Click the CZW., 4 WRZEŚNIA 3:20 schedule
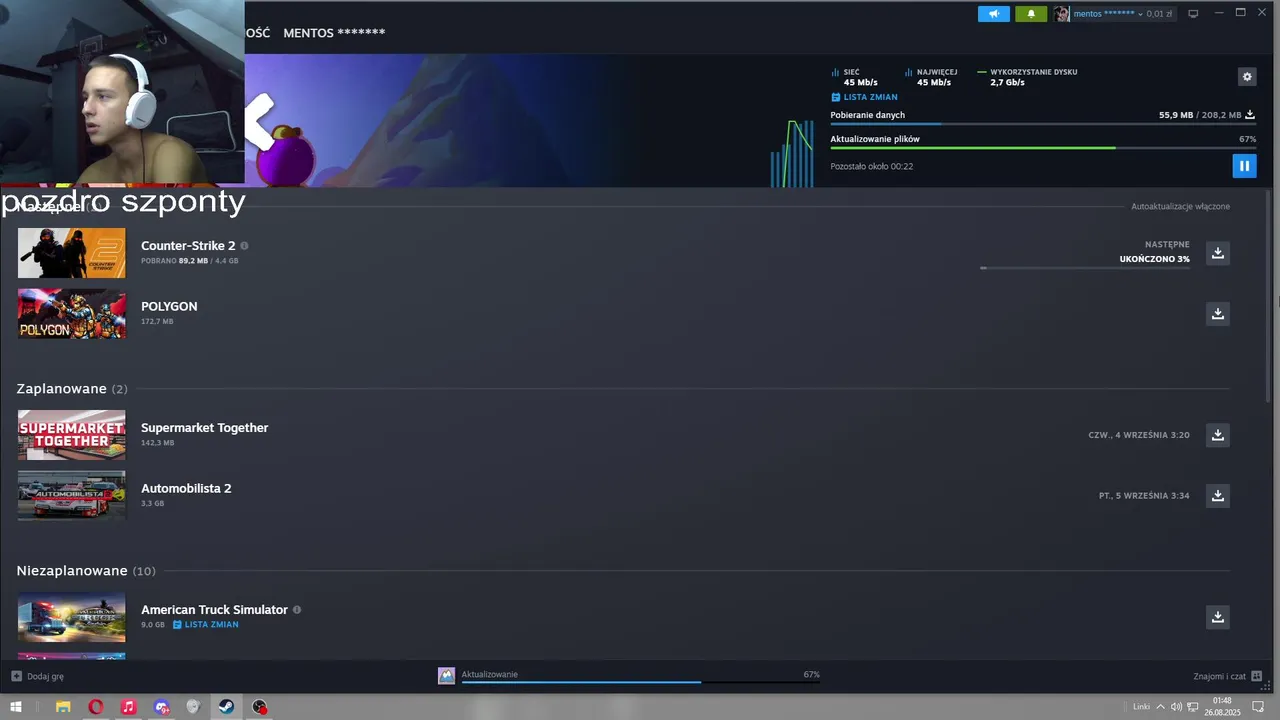This screenshot has width=1280, height=720. coord(1139,435)
